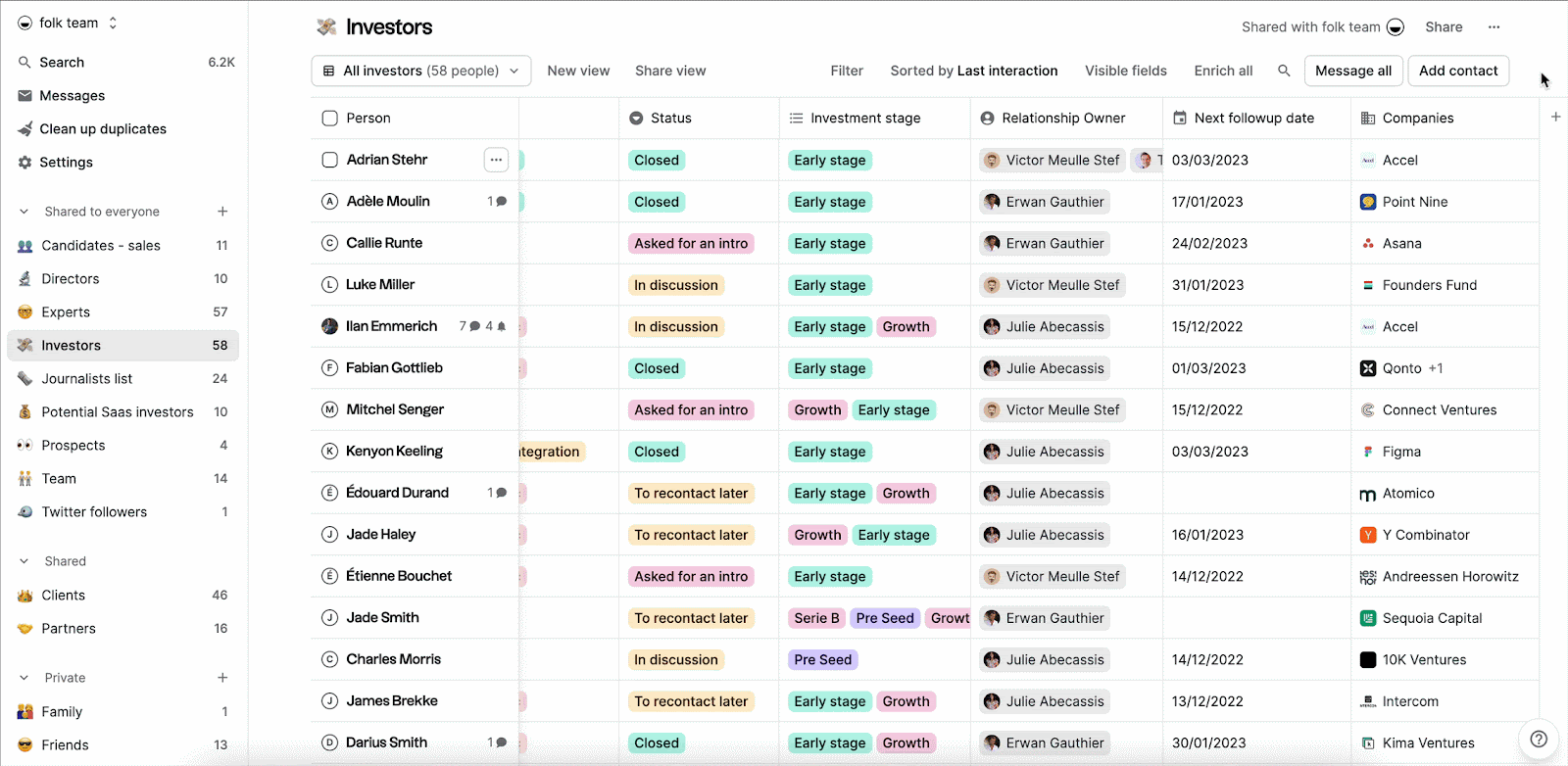Click the magnifier search icon in toolbar
1568x766 pixels.
click(1284, 71)
